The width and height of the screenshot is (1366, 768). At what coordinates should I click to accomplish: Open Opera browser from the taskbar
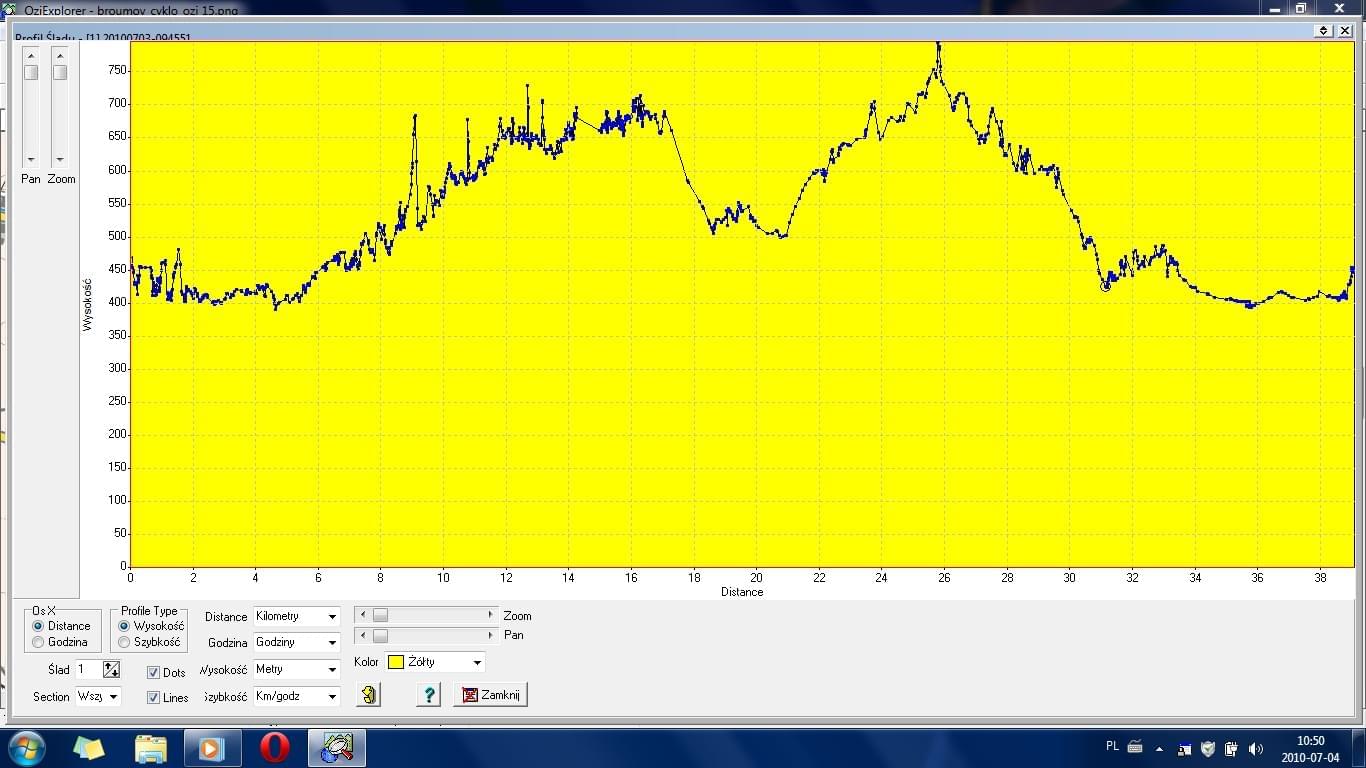pos(275,748)
